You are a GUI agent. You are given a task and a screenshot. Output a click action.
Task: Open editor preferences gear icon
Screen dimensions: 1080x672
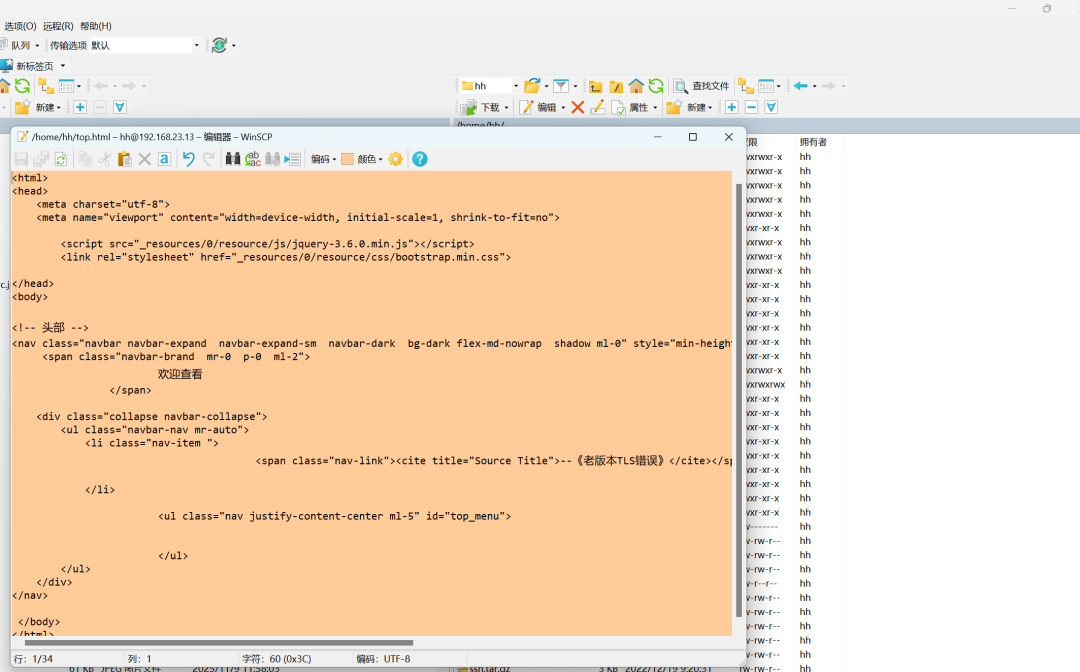click(x=395, y=159)
